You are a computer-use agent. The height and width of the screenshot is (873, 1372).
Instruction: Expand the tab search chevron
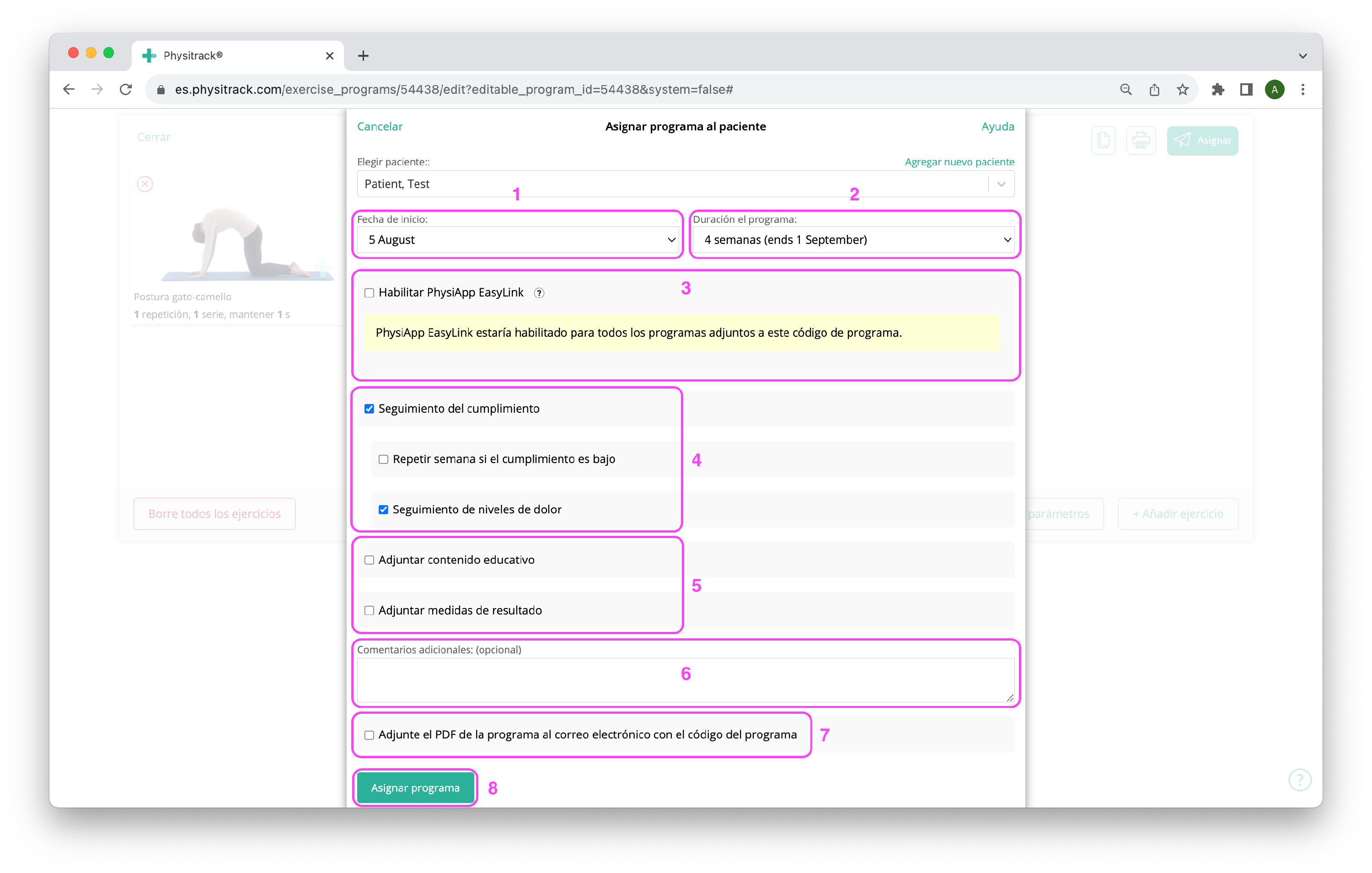[1302, 56]
